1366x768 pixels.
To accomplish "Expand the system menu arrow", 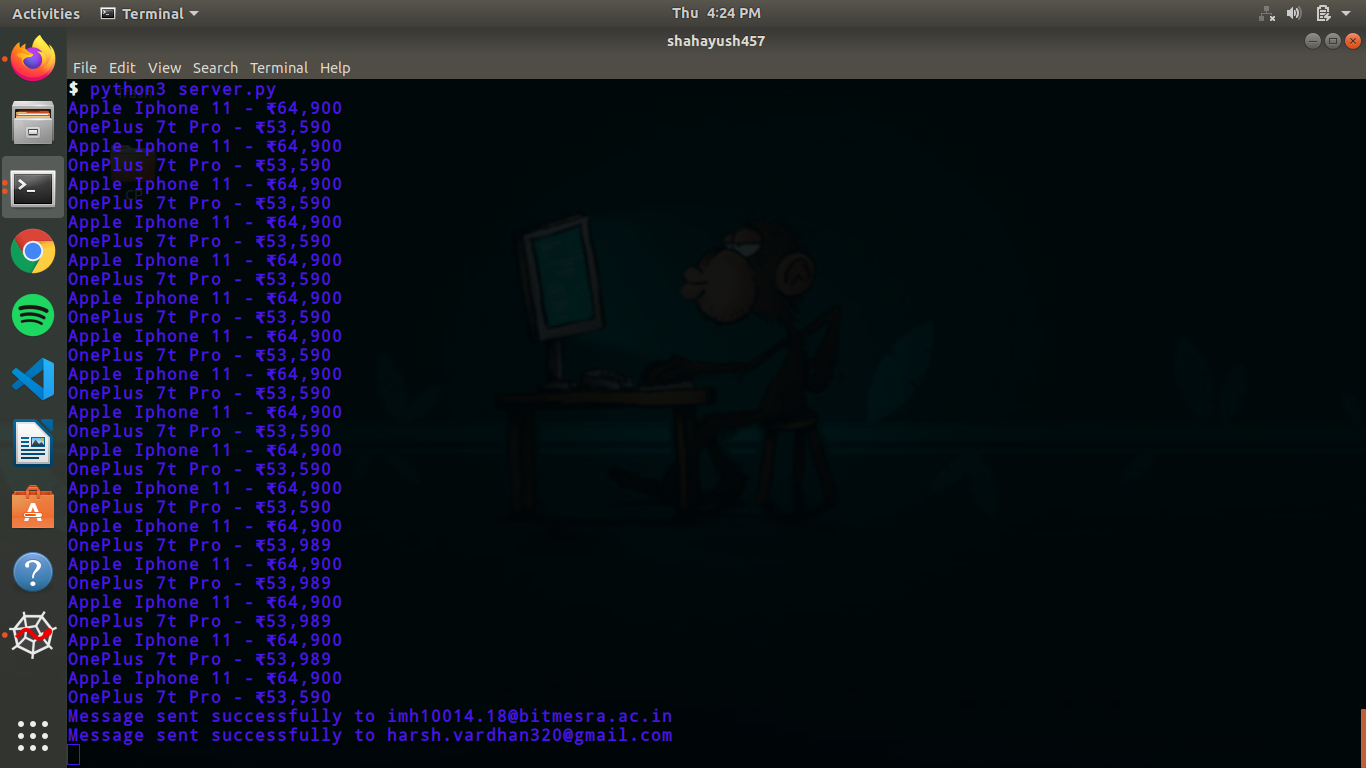I will 1347,14.
